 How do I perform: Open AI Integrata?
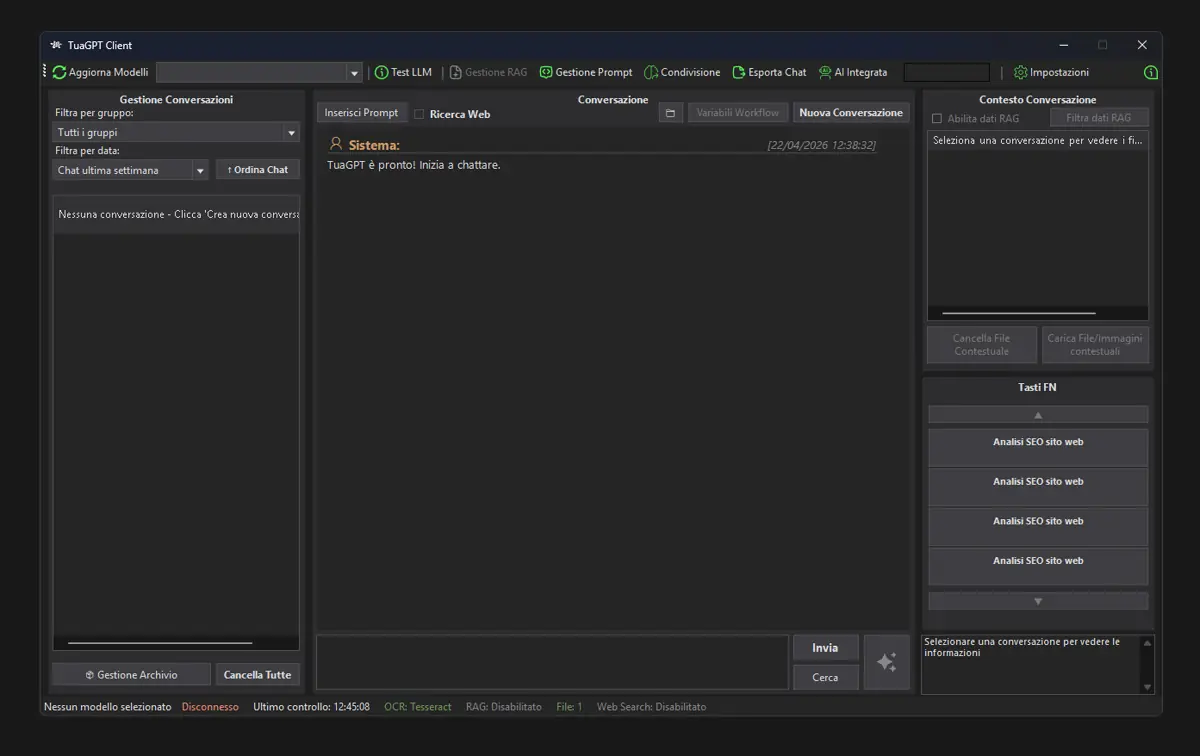click(x=852, y=72)
